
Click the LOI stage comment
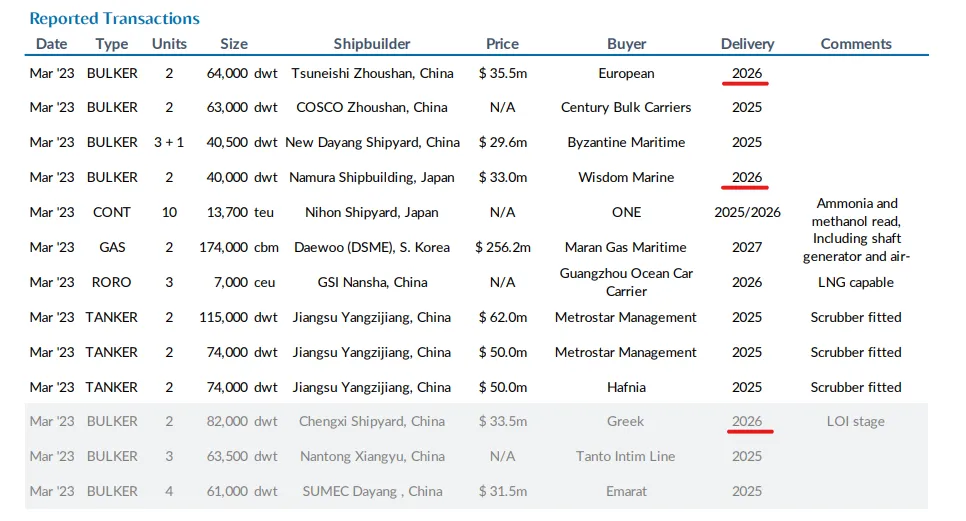pyautogui.click(x=856, y=421)
